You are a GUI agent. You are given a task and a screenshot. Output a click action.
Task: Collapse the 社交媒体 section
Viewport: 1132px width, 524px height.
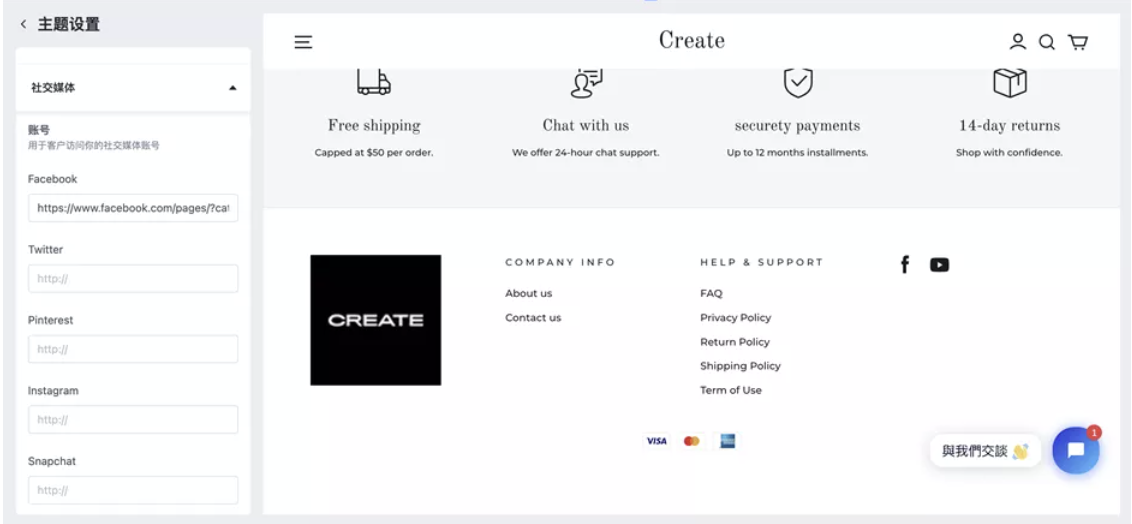tap(232, 88)
